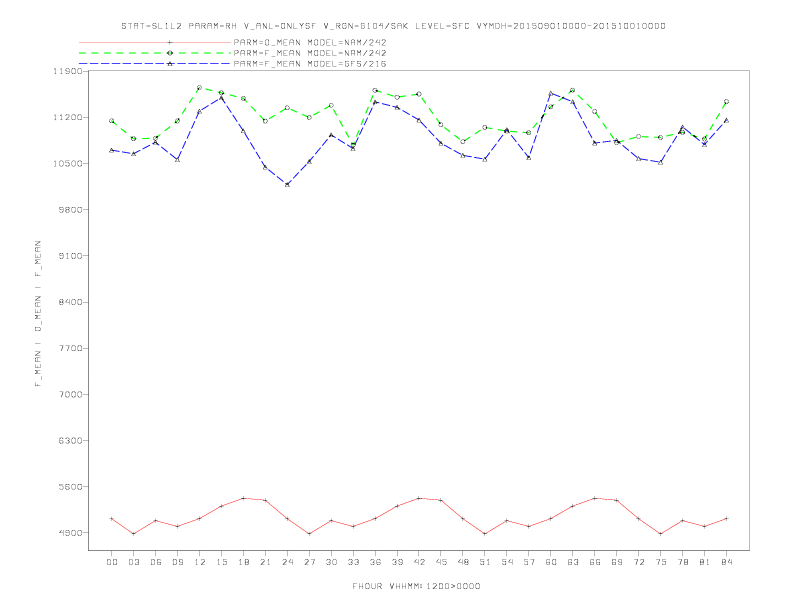The width and height of the screenshot is (792, 612).
Task: Click blue GFS triangle marker at hour 24 minimum
Action: (x=287, y=185)
